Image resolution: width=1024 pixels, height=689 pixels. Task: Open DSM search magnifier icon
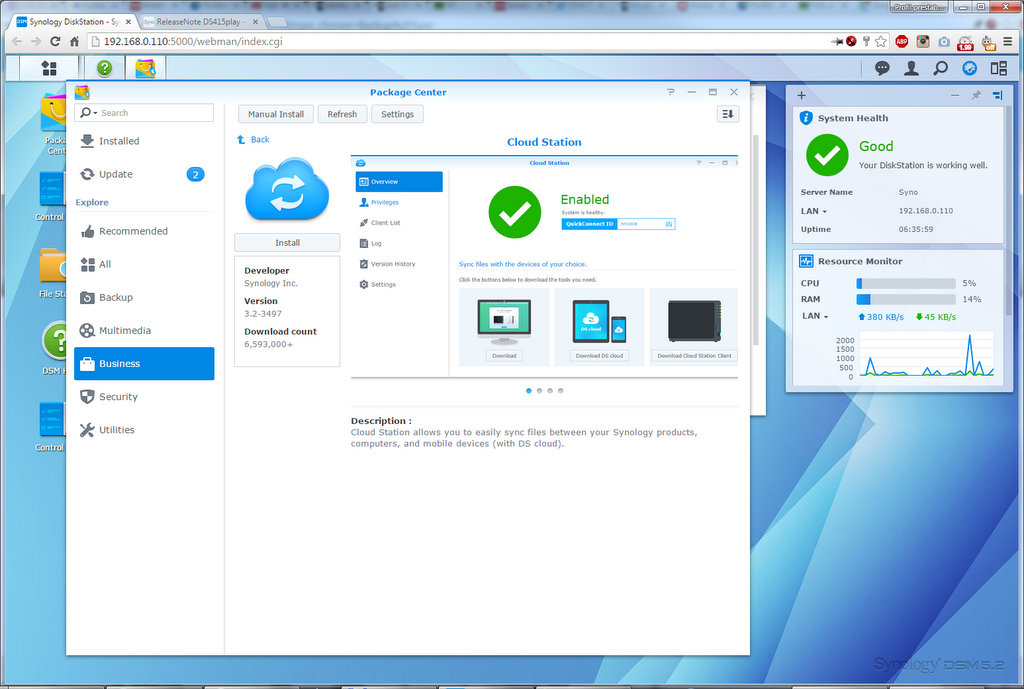coord(940,68)
